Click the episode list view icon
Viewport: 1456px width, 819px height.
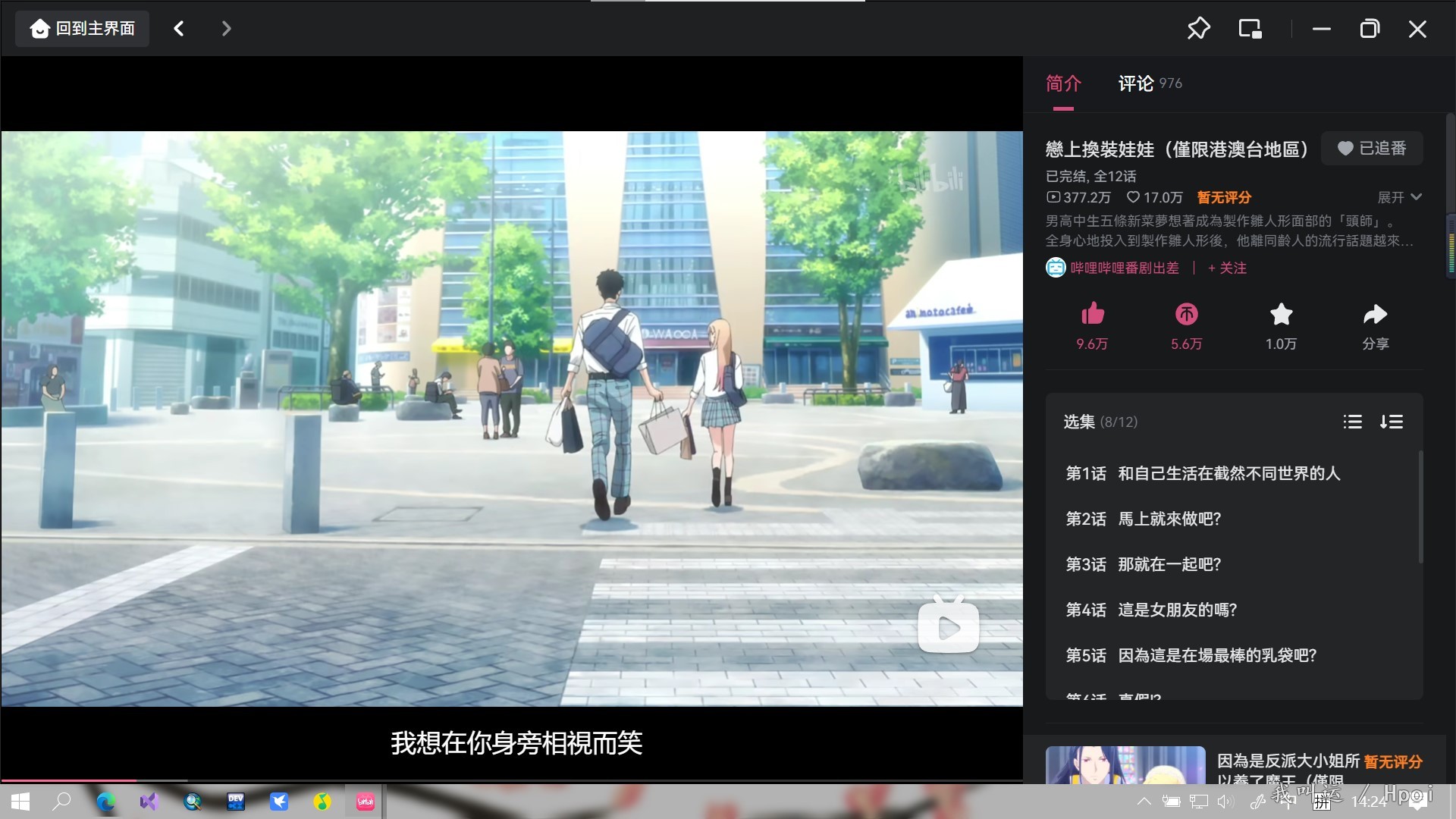[1352, 422]
